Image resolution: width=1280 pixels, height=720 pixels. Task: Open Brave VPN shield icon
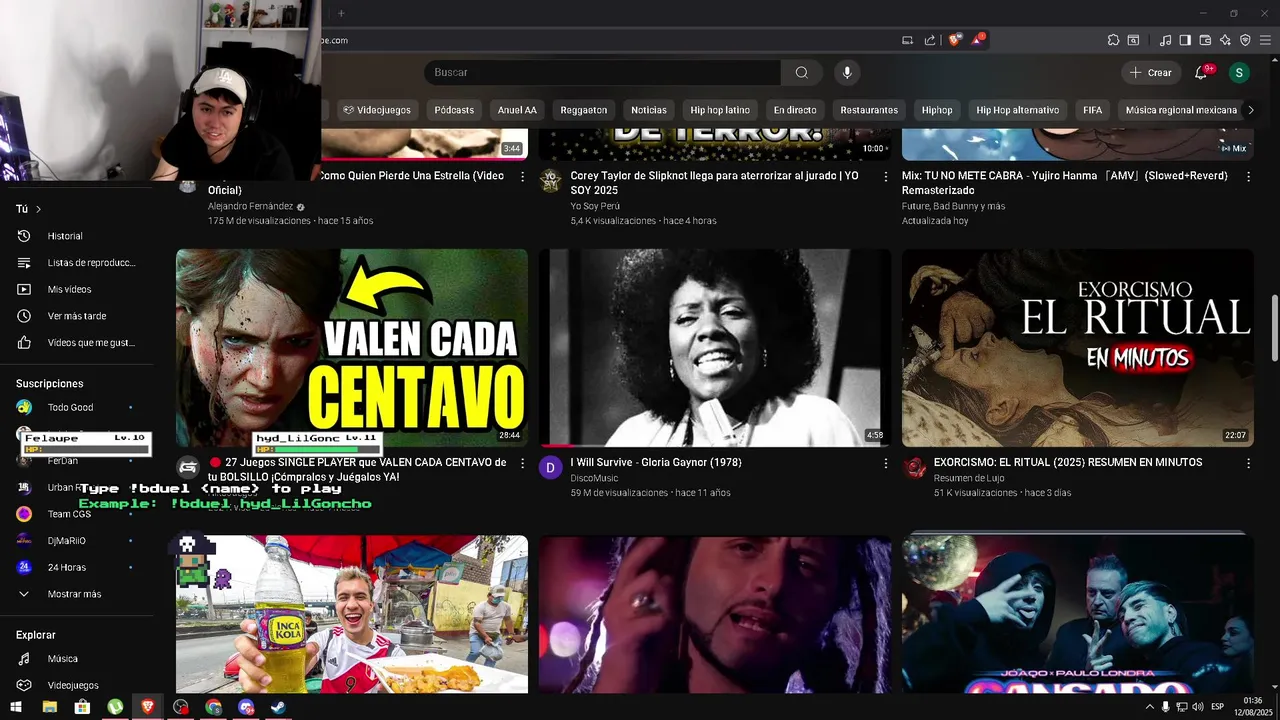pyautogui.click(x=1245, y=40)
